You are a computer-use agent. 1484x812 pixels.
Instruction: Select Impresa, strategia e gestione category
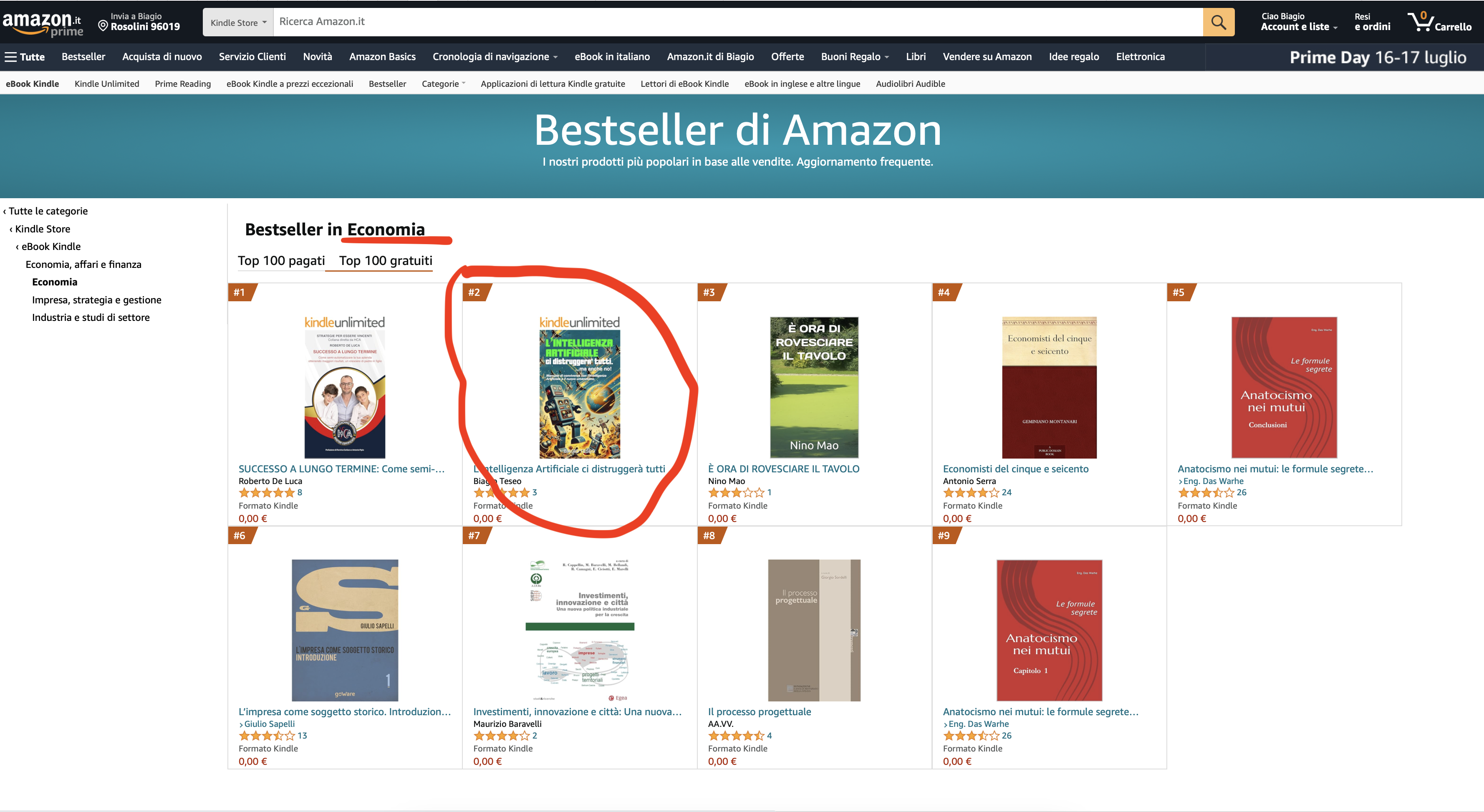97,300
